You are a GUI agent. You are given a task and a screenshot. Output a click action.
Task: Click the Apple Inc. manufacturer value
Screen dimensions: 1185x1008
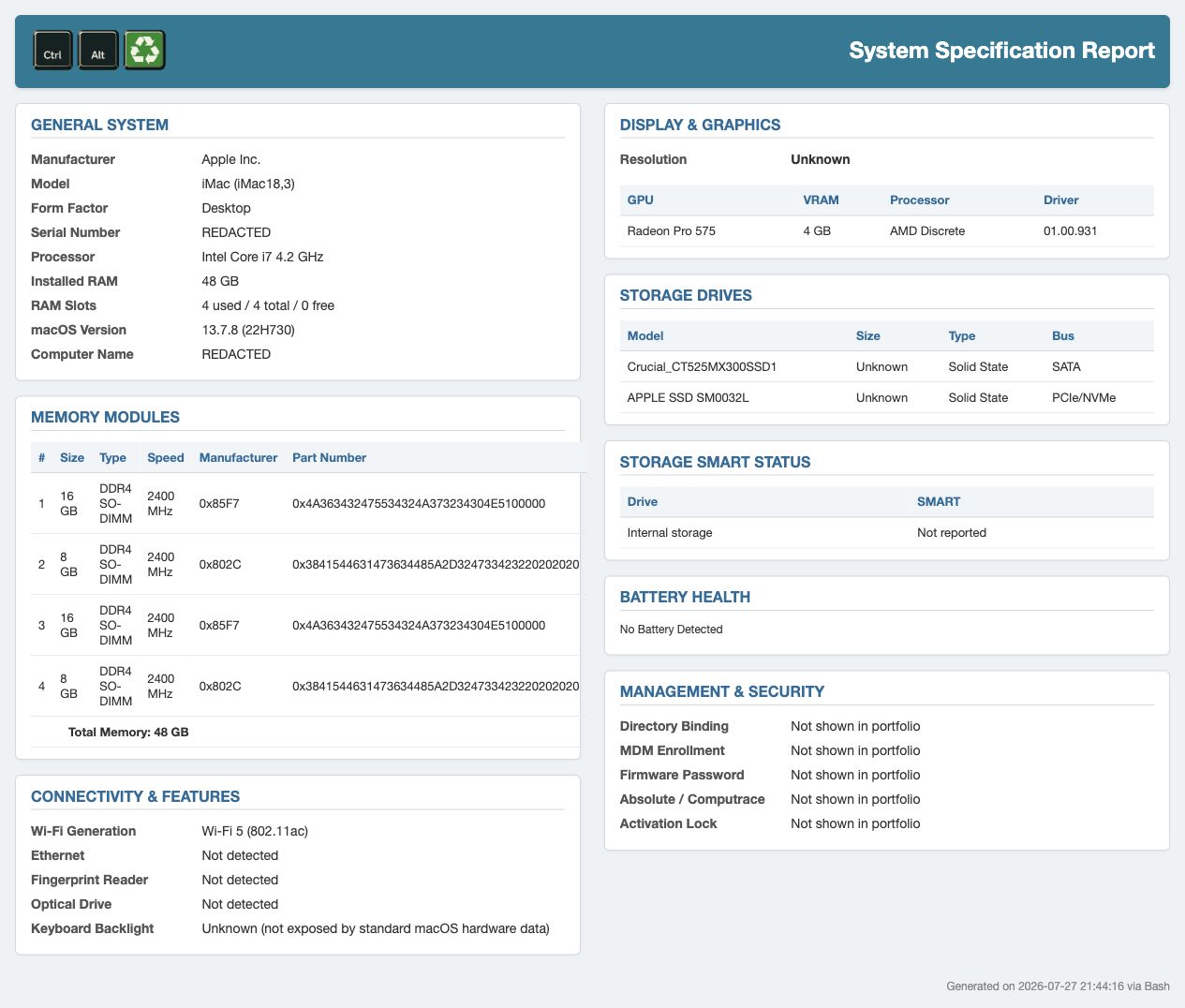pos(231,159)
